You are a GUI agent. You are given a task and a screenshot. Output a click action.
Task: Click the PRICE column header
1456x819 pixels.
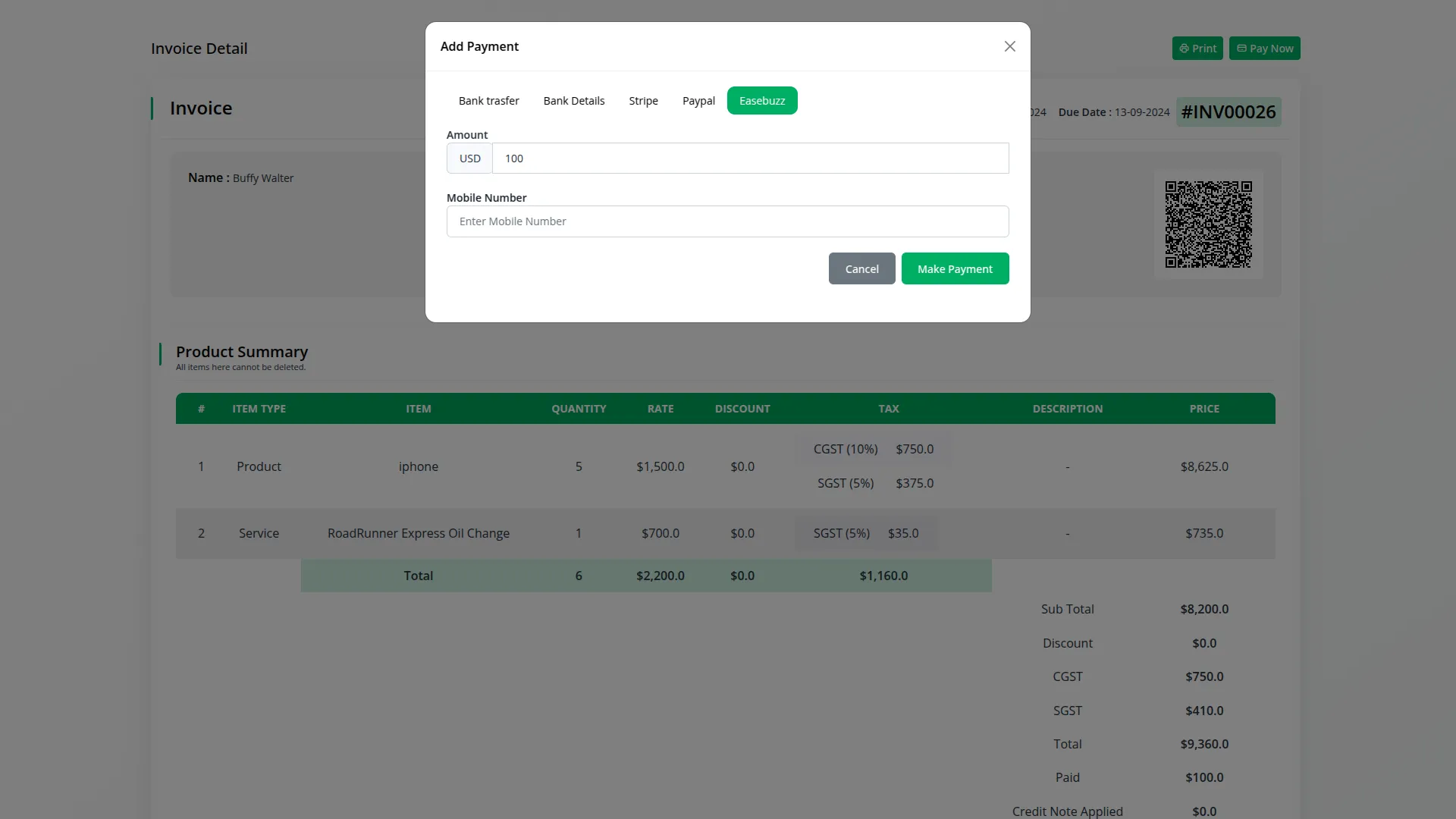[1203, 409]
